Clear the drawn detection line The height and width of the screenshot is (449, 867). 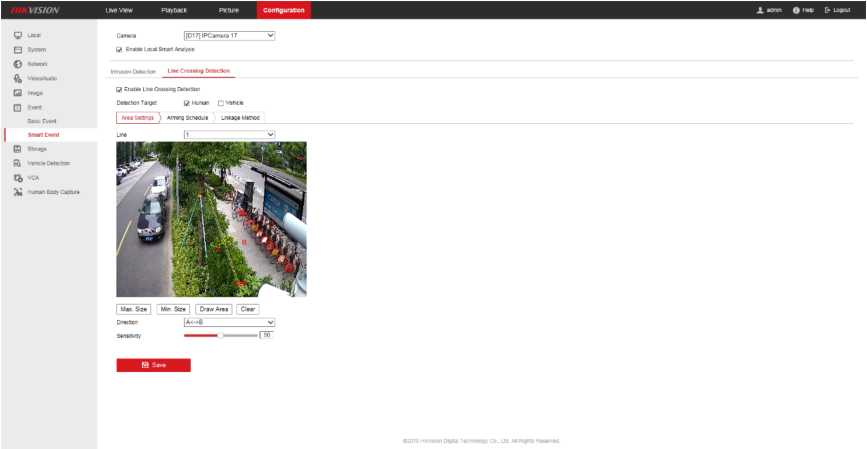tap(248, 310)
